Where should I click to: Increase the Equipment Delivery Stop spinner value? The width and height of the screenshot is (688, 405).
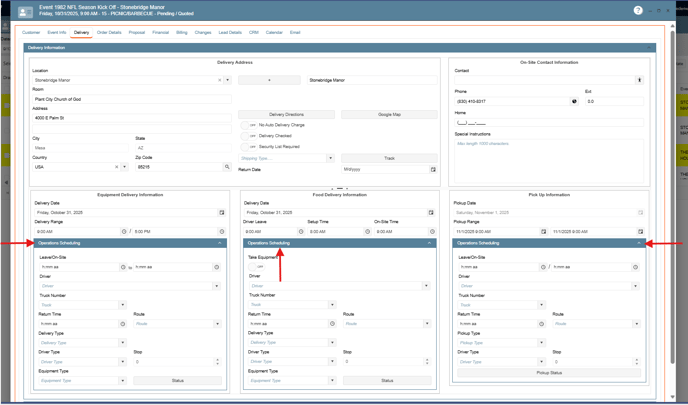tap(217, 360)
